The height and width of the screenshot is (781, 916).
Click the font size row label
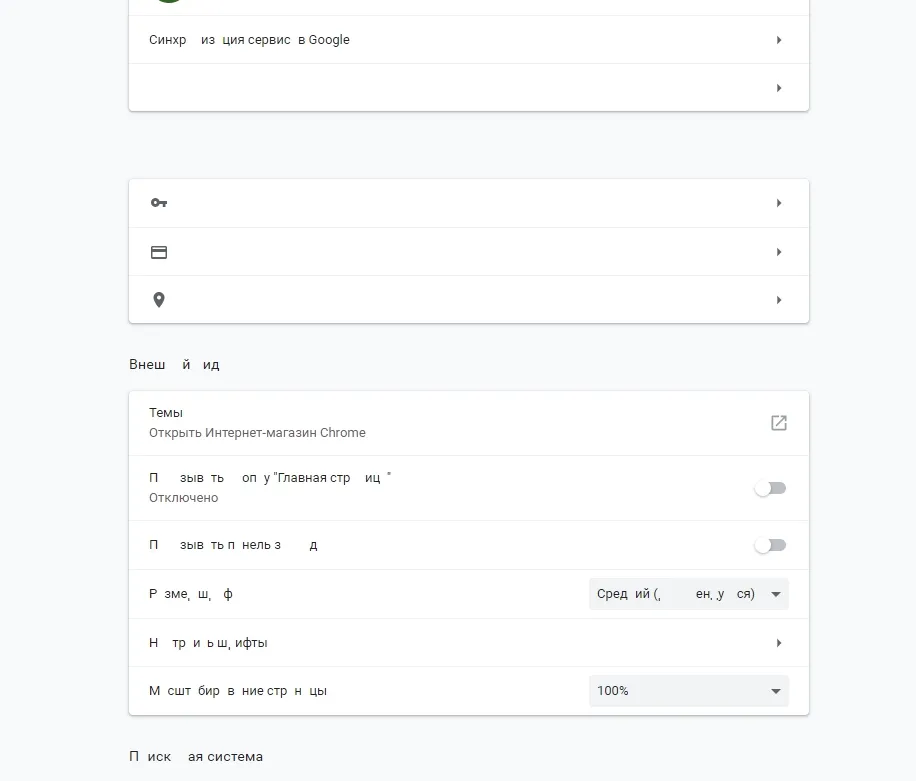click(x=191, y=594)
